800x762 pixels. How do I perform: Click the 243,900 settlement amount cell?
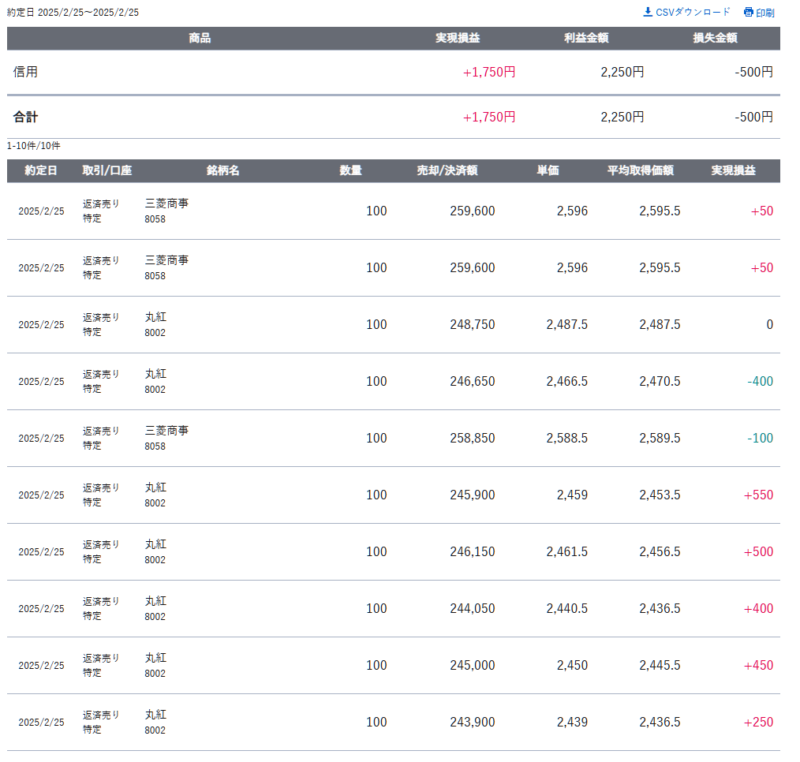tap(472, 722)
